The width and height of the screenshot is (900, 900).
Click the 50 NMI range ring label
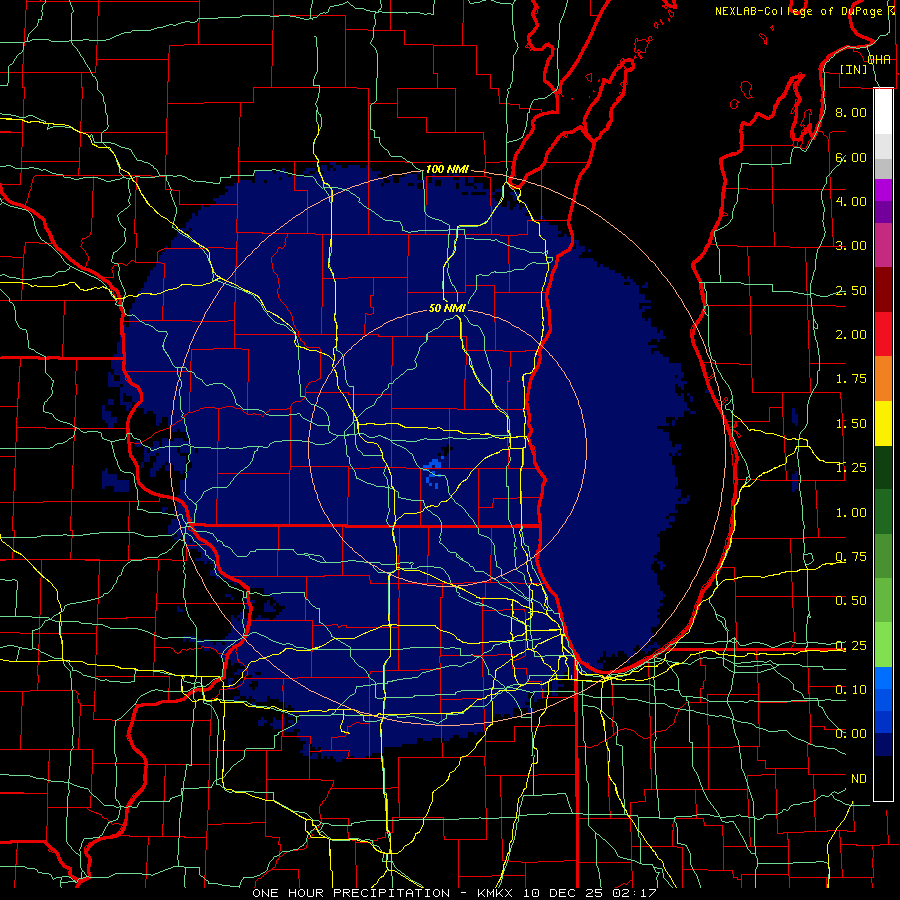447,308
